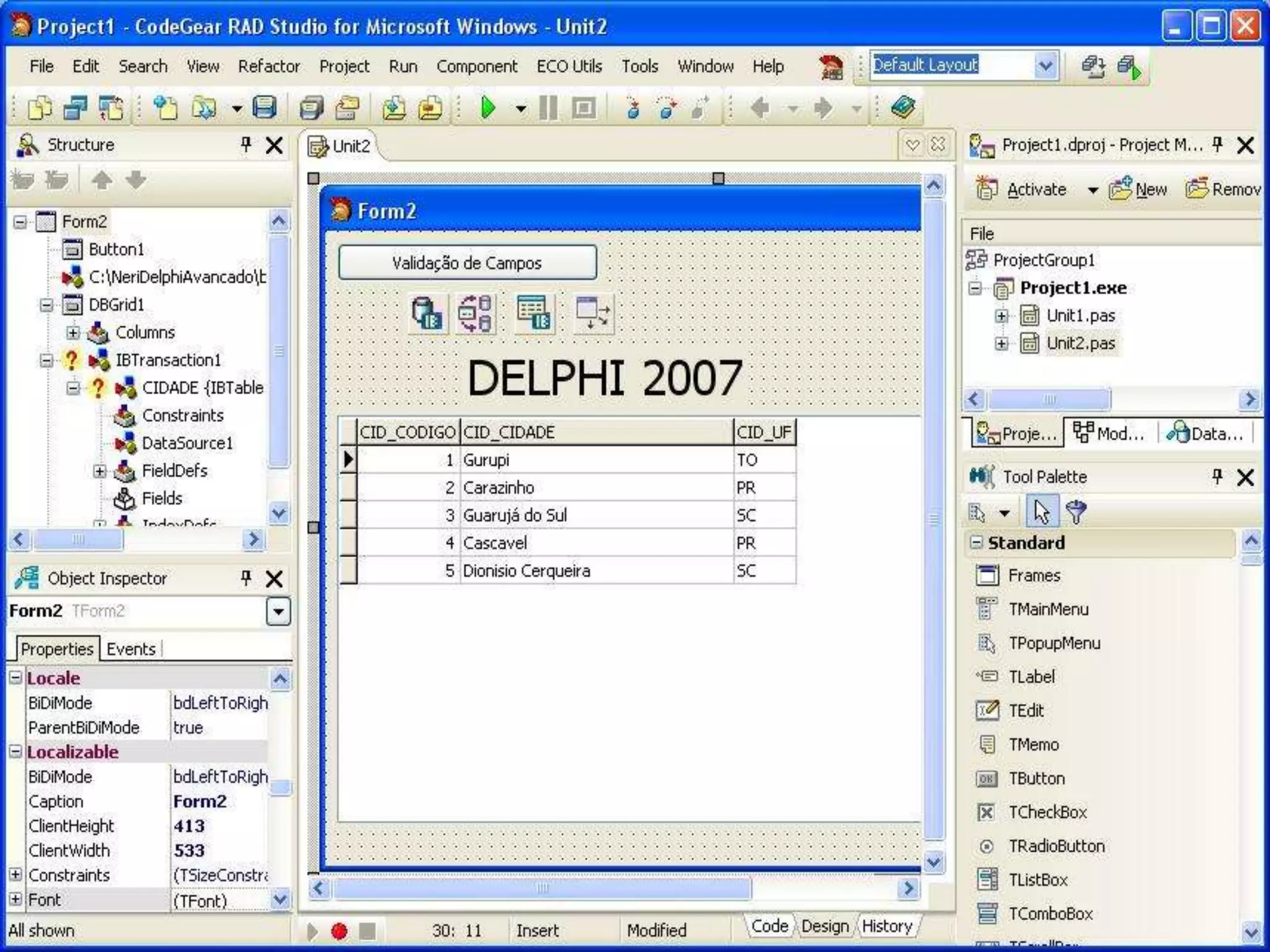Open the Default Layout dropdown

click(x=1045, y=66)
